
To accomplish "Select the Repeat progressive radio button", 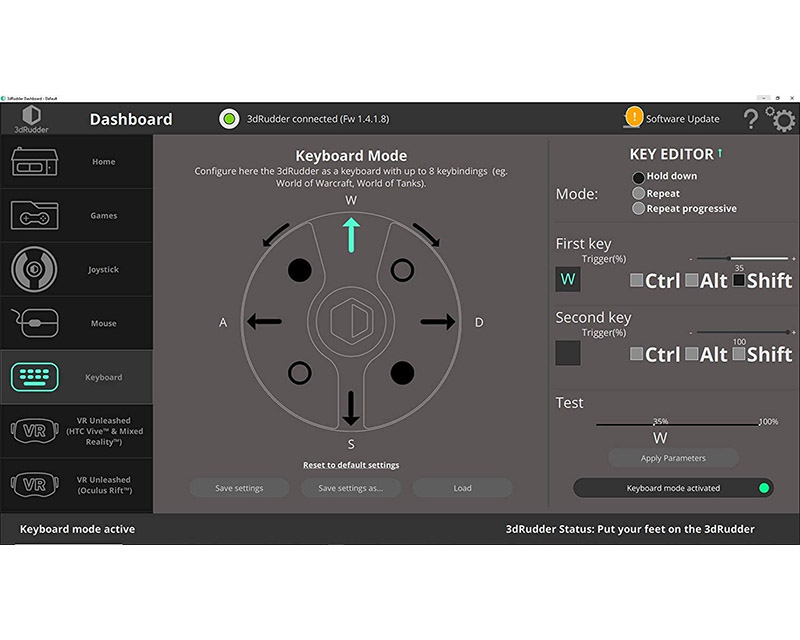I will (x=638, y=208).
